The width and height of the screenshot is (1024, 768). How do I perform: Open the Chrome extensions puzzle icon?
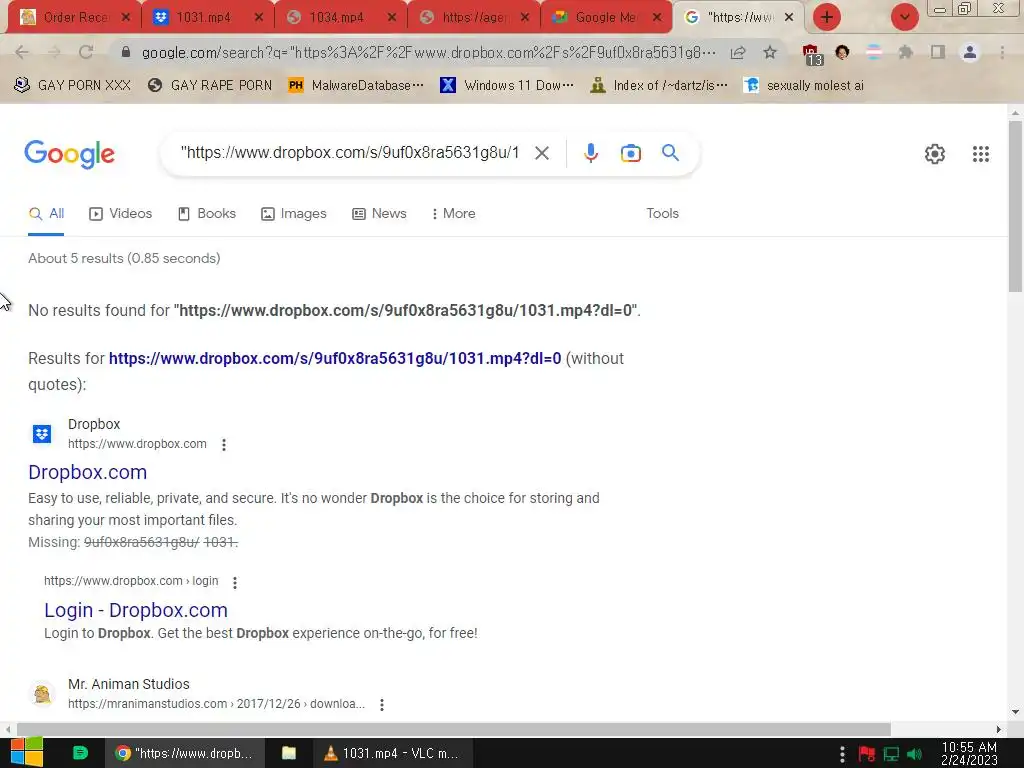(x=905, y=52)
